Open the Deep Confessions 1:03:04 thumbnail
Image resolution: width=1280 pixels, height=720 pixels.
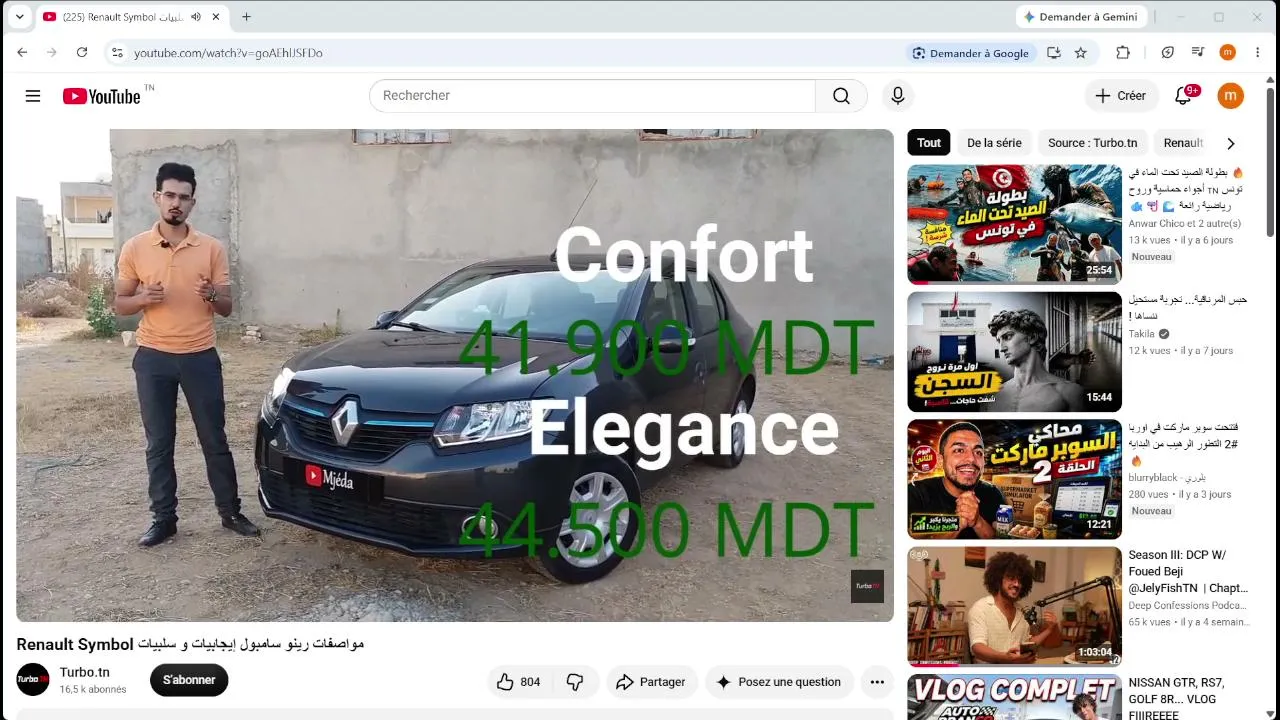(1014, 606)
